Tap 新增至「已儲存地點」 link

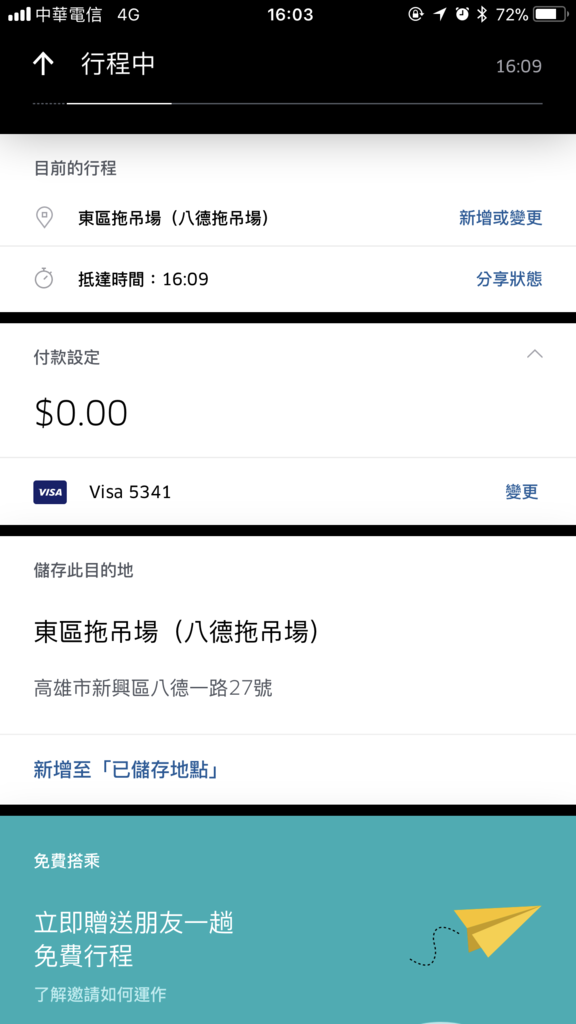click(126, 770)
